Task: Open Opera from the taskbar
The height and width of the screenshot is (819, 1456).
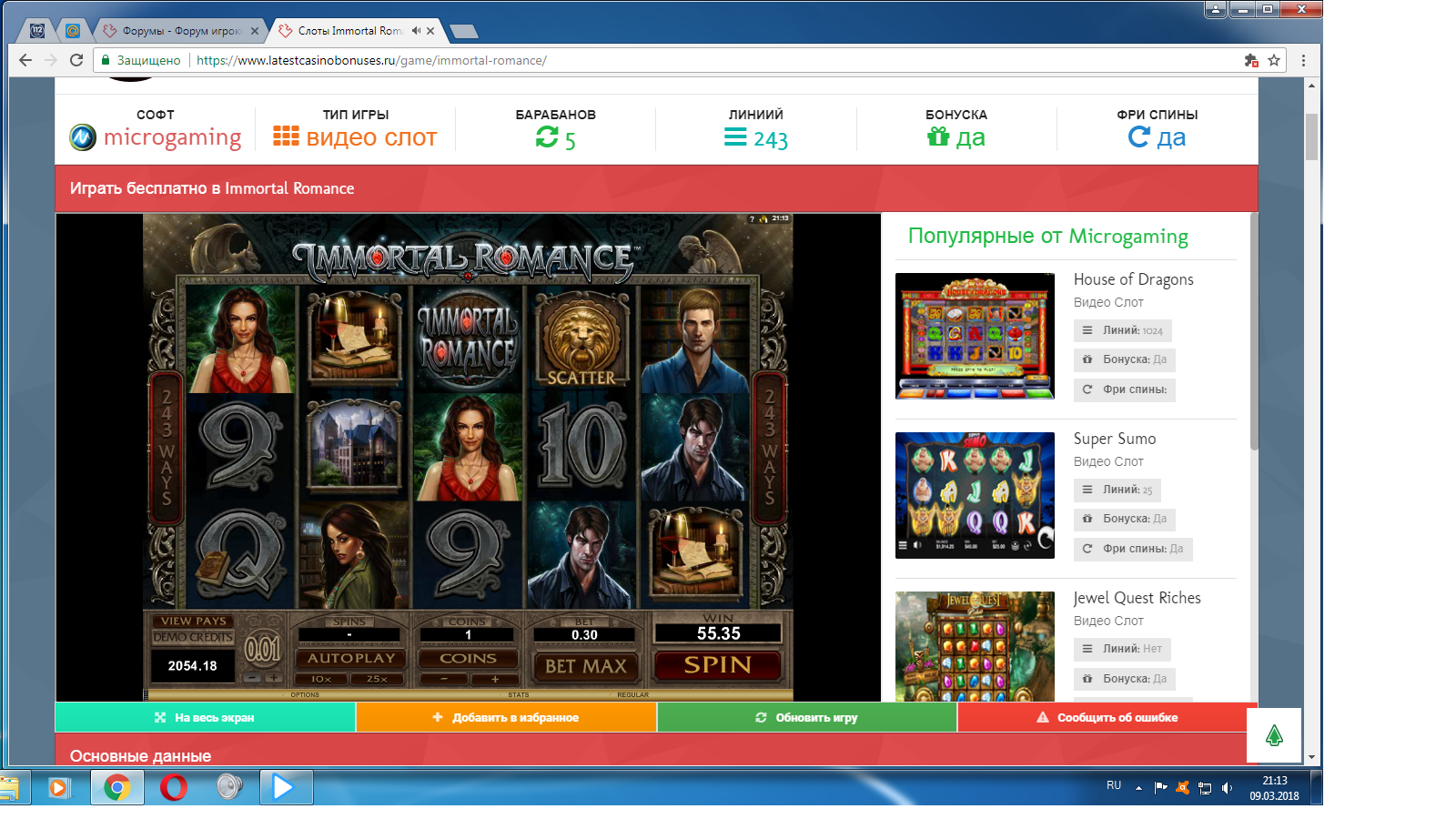Action: click(x=173, y=787)
